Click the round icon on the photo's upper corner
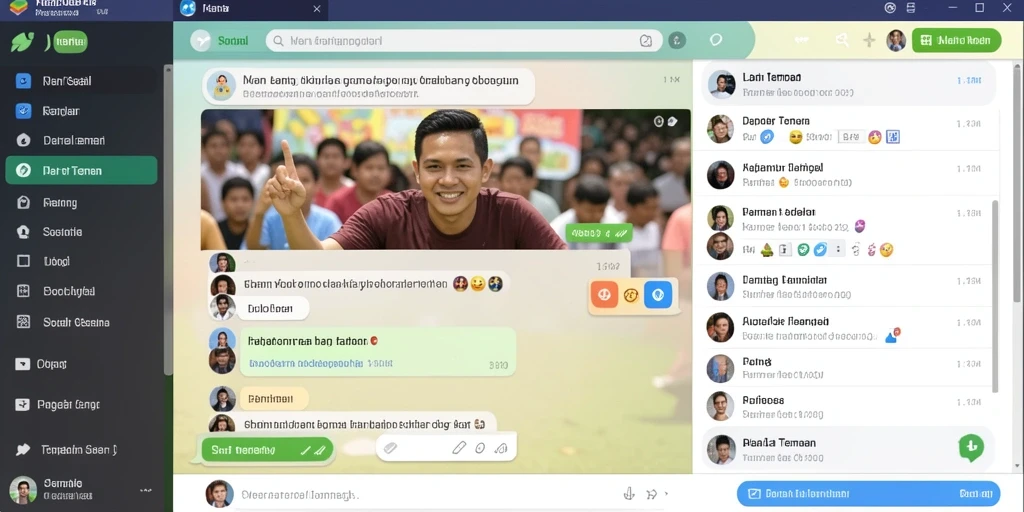Screen dimensions: 1024x512 (x=658, y=121)
